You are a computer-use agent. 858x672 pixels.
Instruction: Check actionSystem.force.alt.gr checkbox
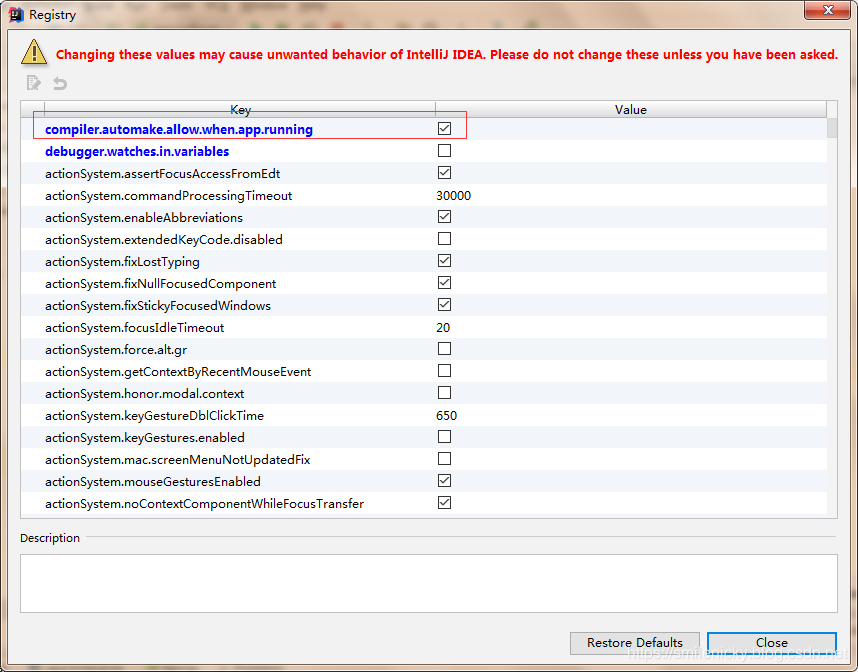444,349
